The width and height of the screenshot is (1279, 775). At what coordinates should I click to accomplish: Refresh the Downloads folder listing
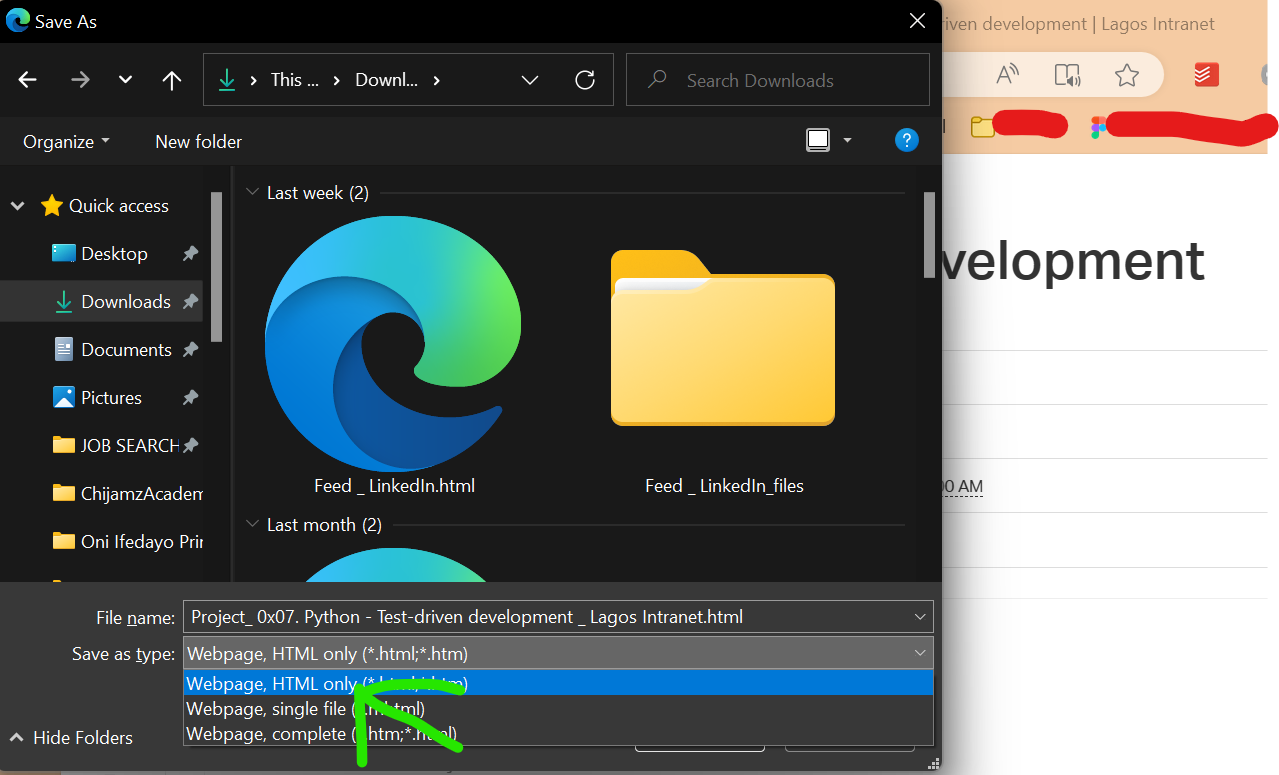[585, 80]
